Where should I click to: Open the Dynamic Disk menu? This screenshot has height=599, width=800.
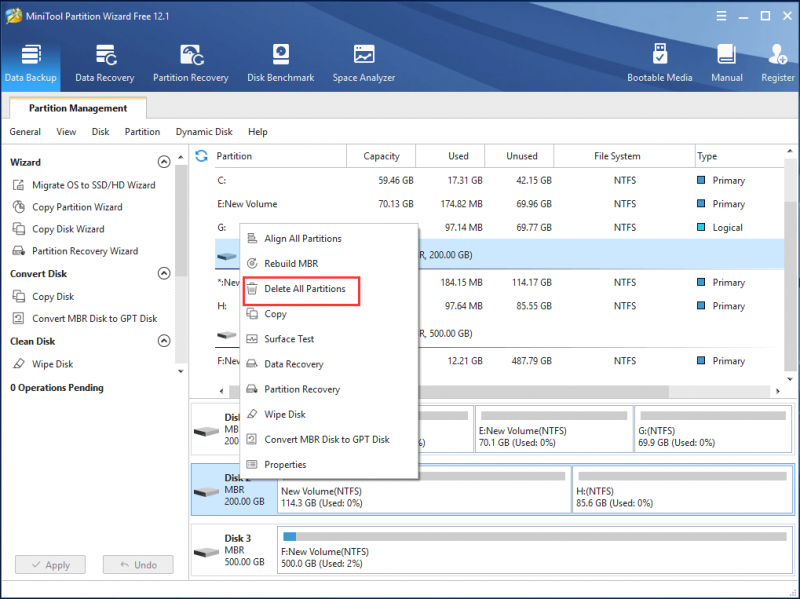[204, 132]
